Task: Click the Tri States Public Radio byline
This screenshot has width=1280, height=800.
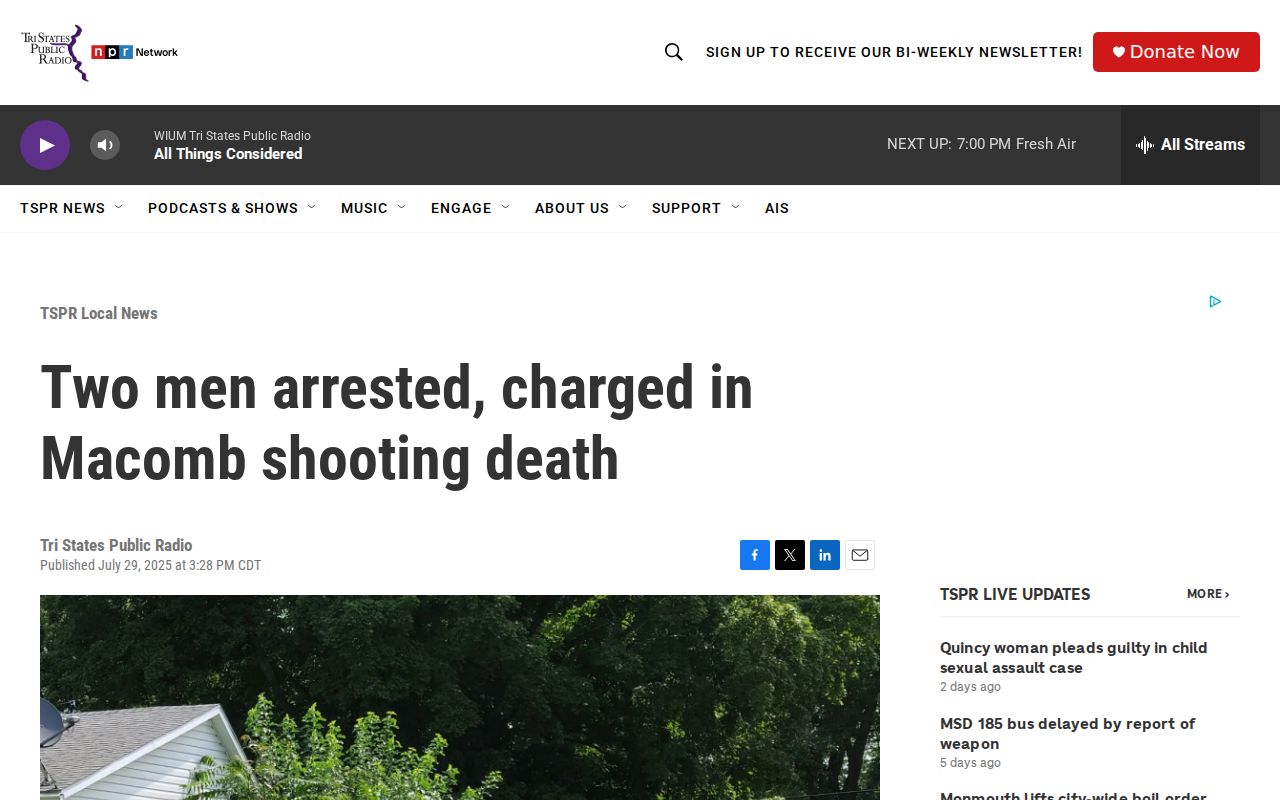Action: (116, 545)
